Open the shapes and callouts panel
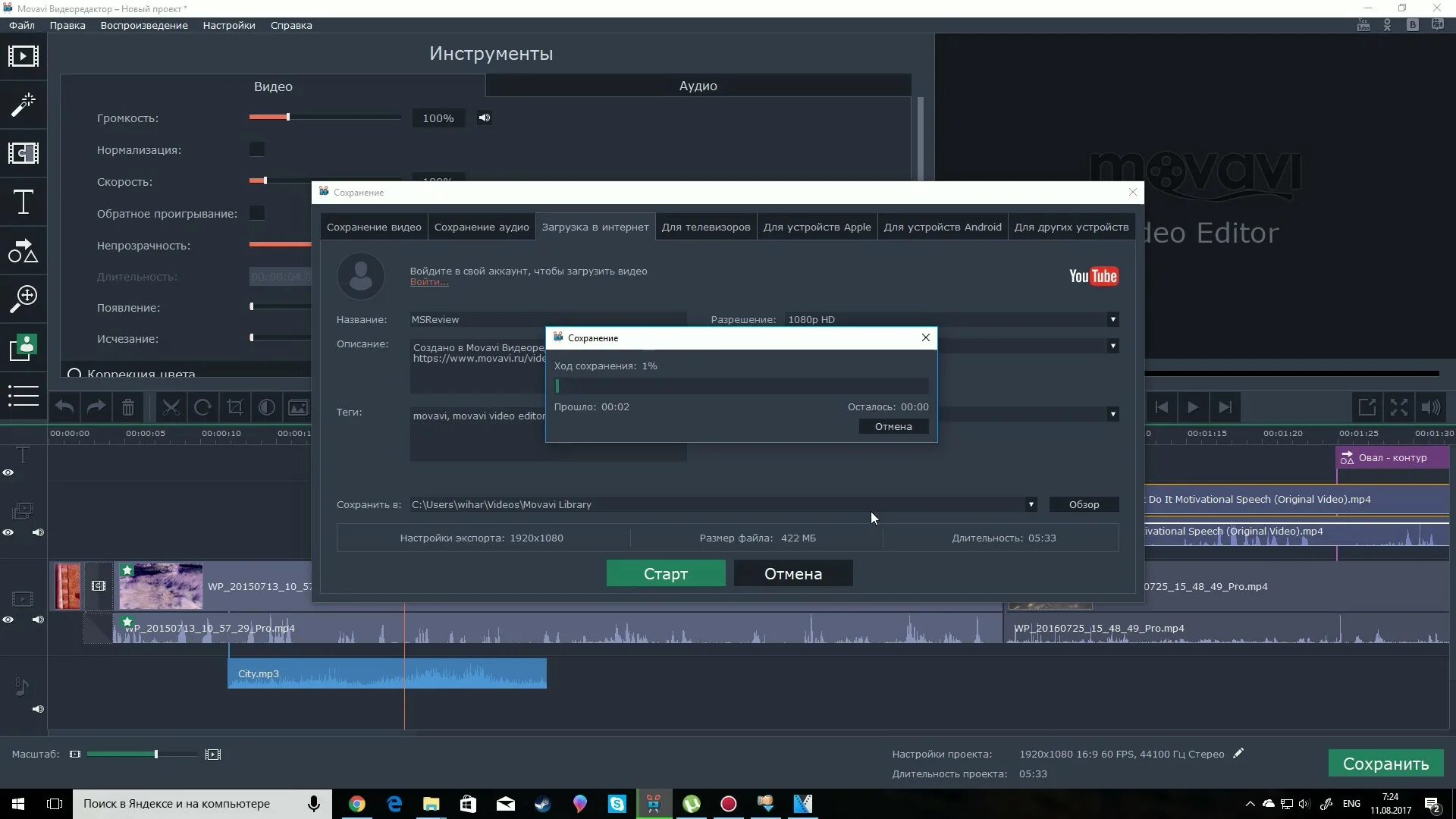Screen dimensions: 1456x819 click(x=23, y=251)
